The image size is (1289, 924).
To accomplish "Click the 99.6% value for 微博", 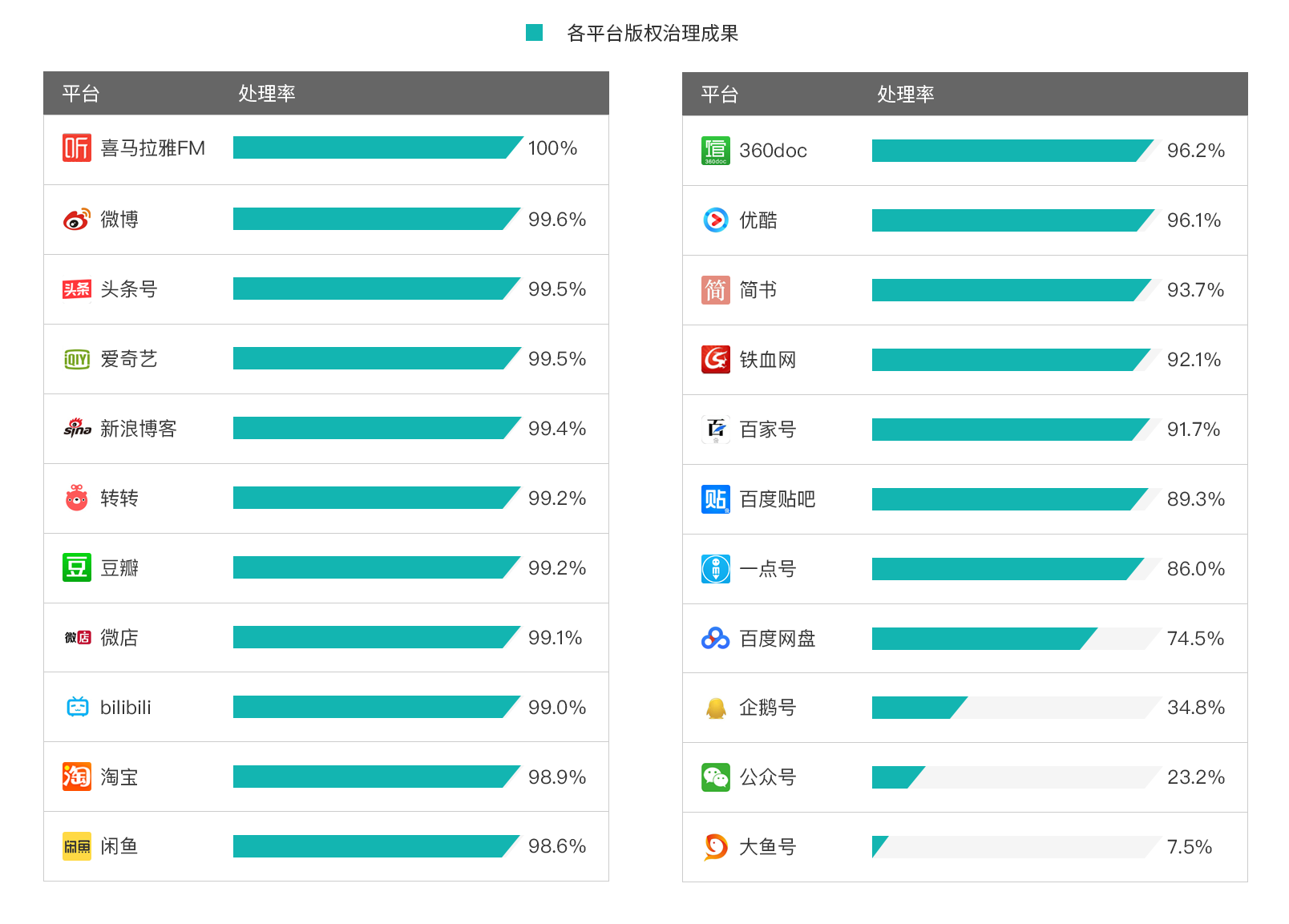I will pyautogui.click(x=557, y=220).
